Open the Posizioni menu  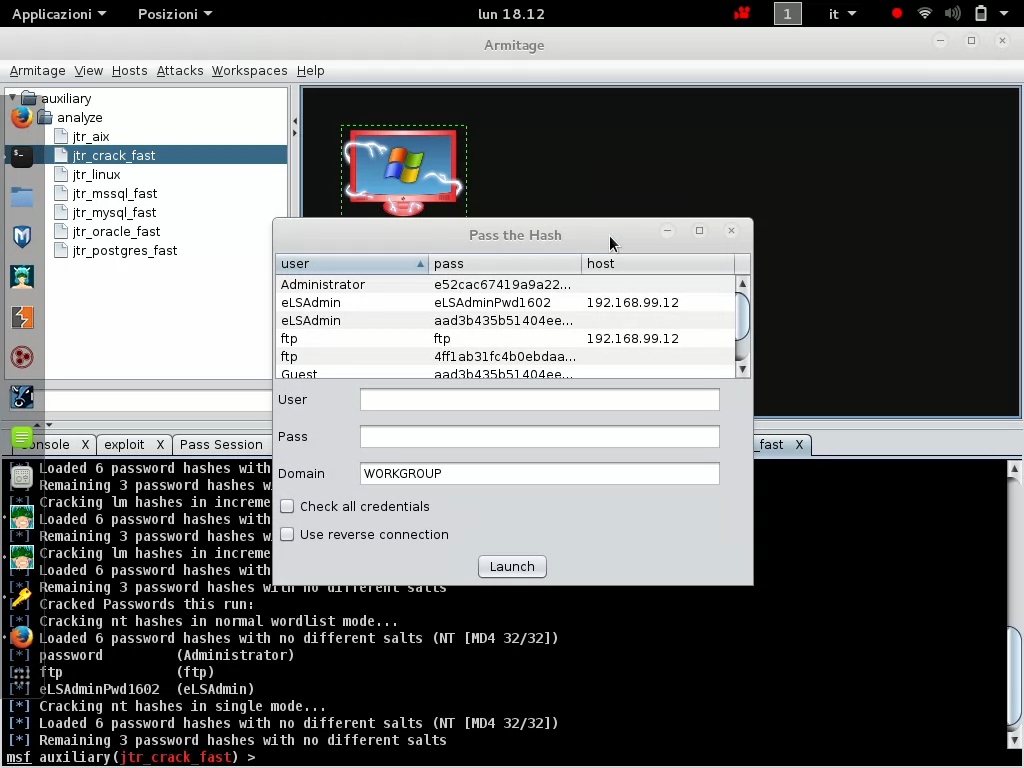175,14
